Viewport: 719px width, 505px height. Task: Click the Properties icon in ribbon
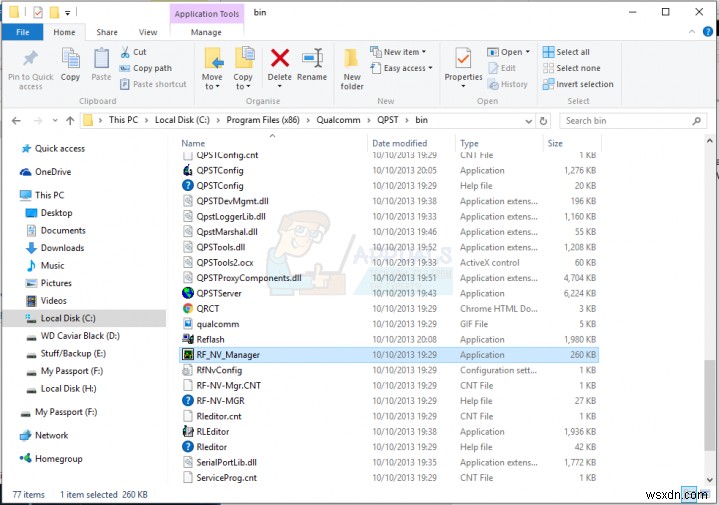point(463,59)
